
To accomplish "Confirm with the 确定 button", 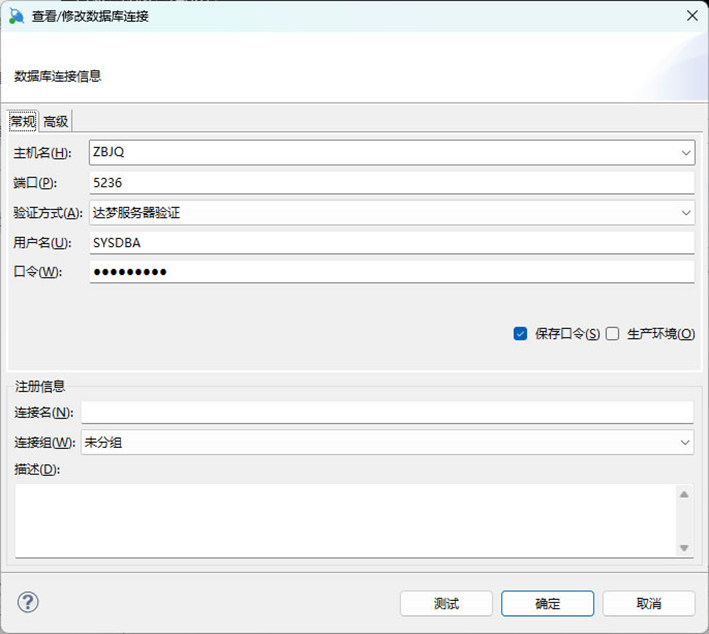I will [x=548, y=603].
